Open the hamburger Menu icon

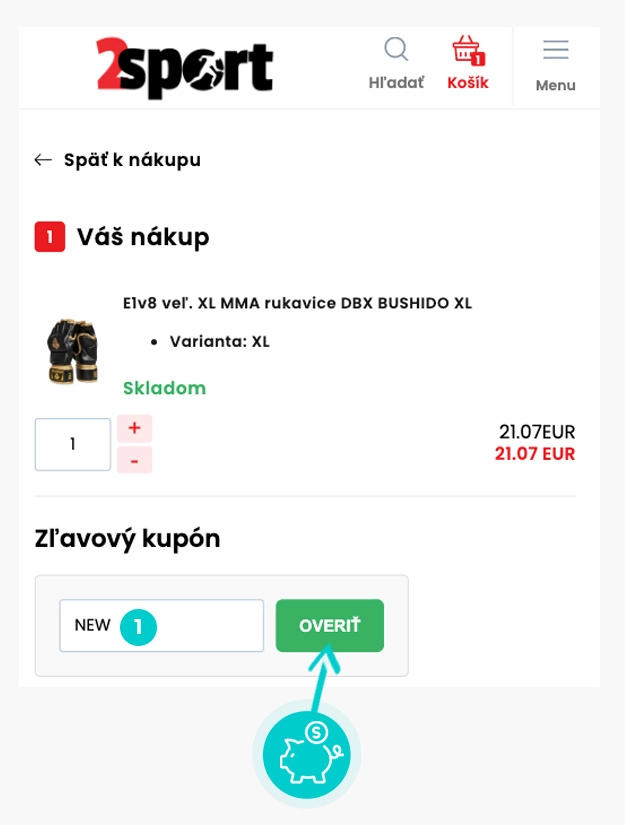554,47
